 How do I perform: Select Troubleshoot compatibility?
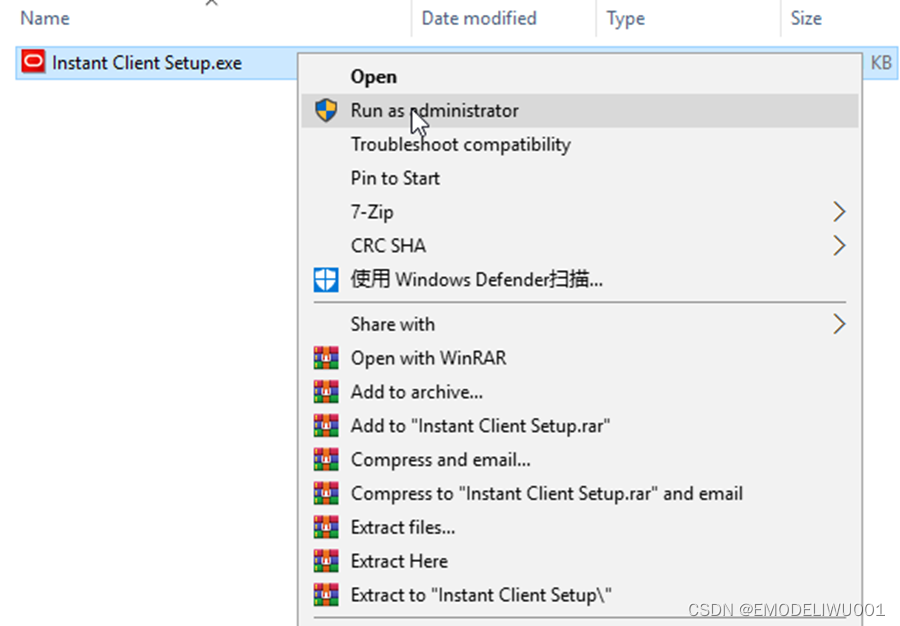pyautogui.click(x=460, y=145)
